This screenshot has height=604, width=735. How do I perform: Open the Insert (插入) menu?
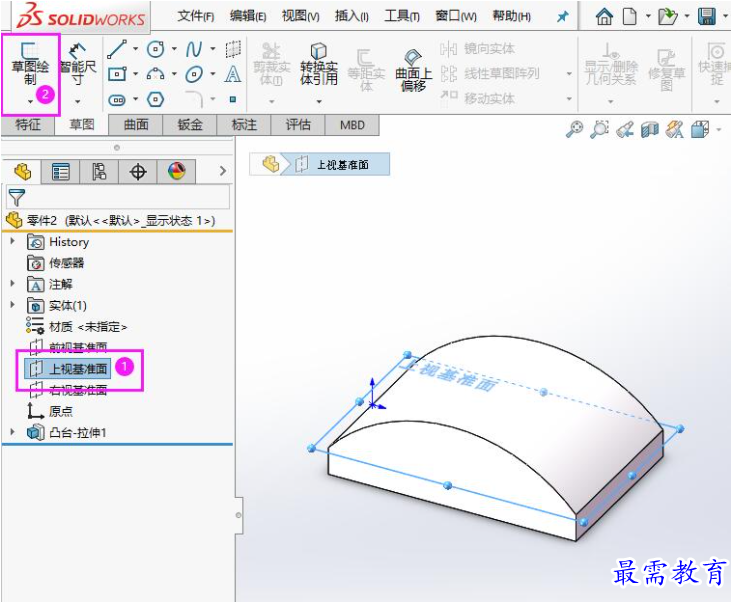coord(352,16)
